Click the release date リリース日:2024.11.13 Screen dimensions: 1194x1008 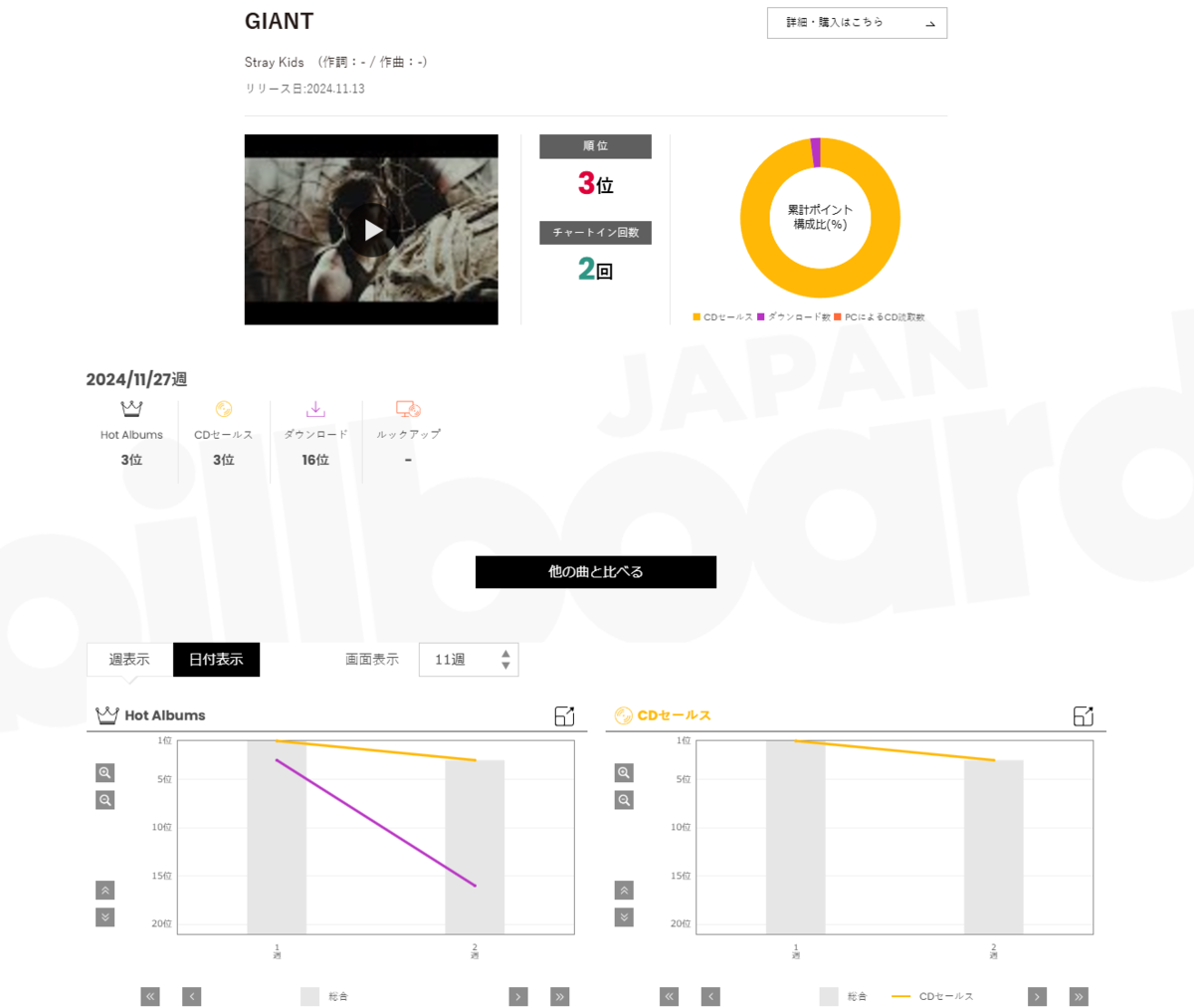pyautogui.click(x=304, y=89)
